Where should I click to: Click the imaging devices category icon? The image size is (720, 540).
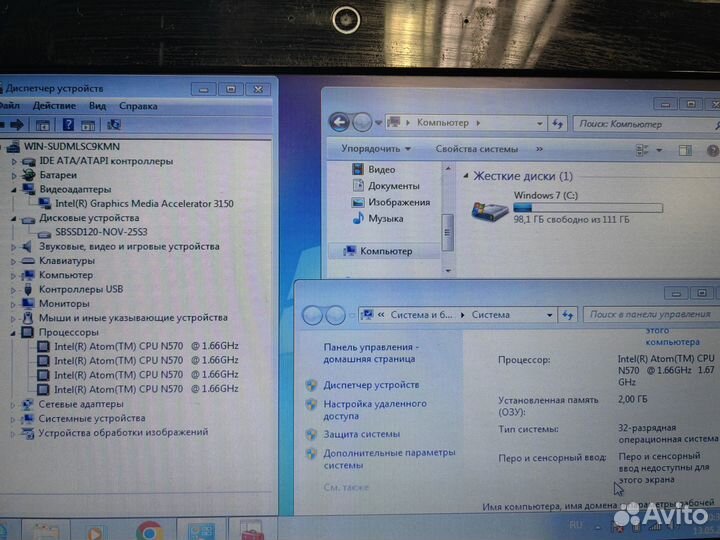[x=28, y=433]
